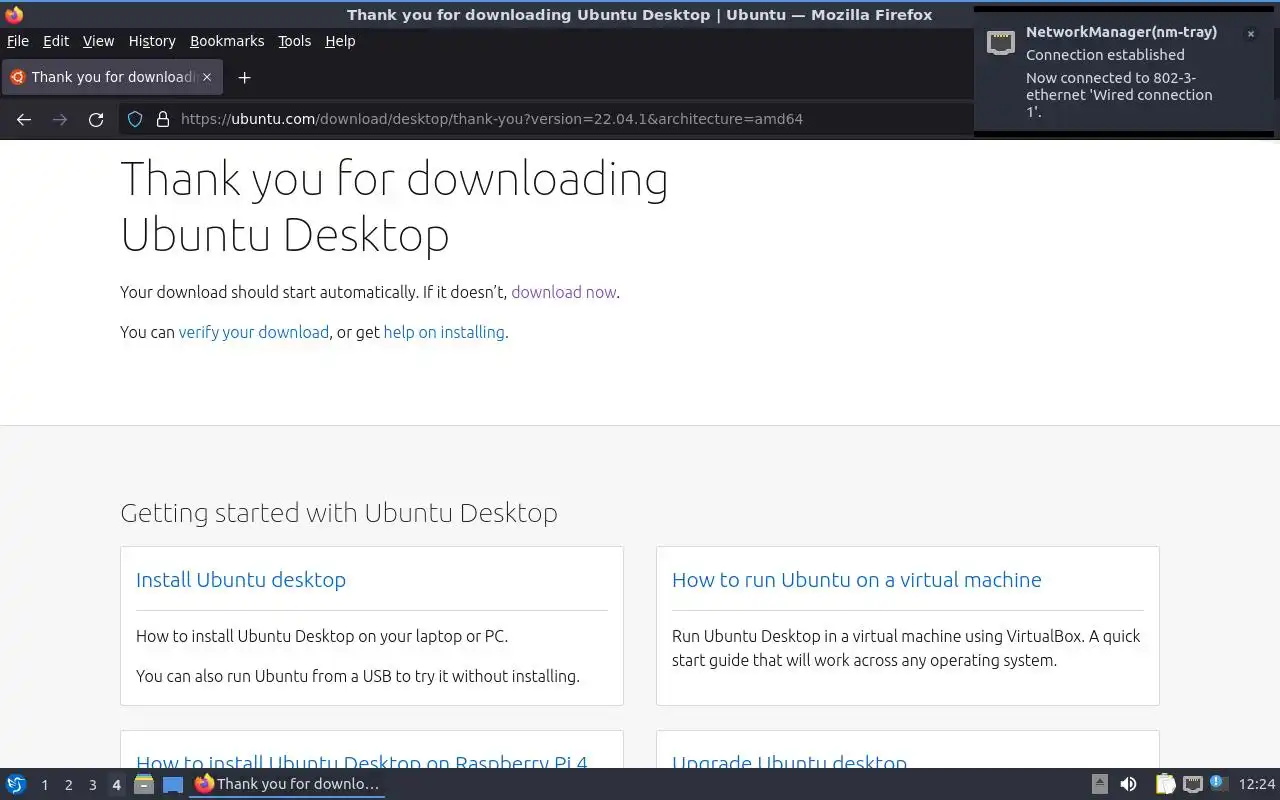Image resolution: width=1280 pixels, height=800 pixels.
Task: Click the 'Getting started with Ubuntu Desktop' heading
Action: [x=339, y=513]
